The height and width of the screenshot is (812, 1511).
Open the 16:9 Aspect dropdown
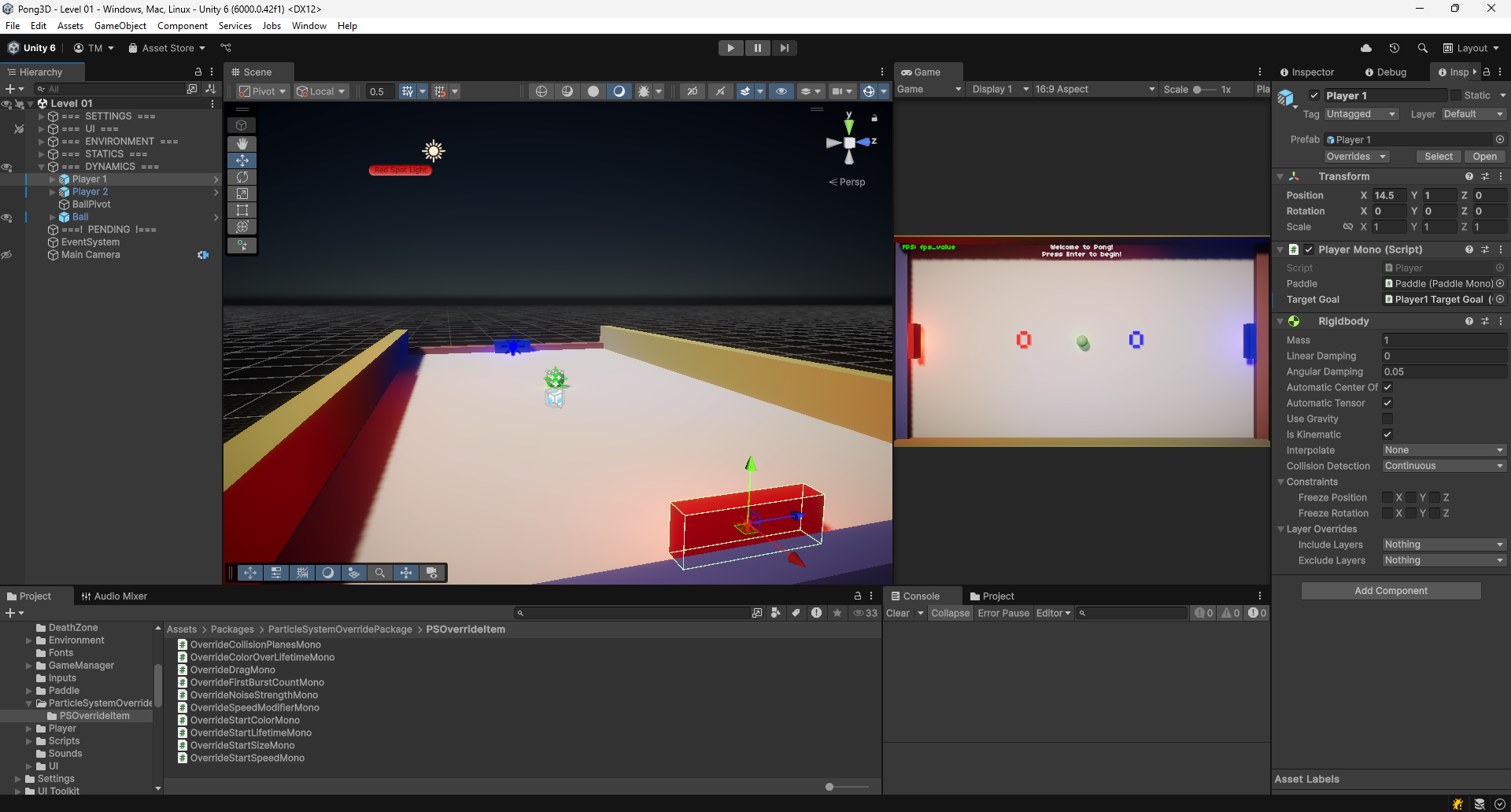tap(1095, 89)
